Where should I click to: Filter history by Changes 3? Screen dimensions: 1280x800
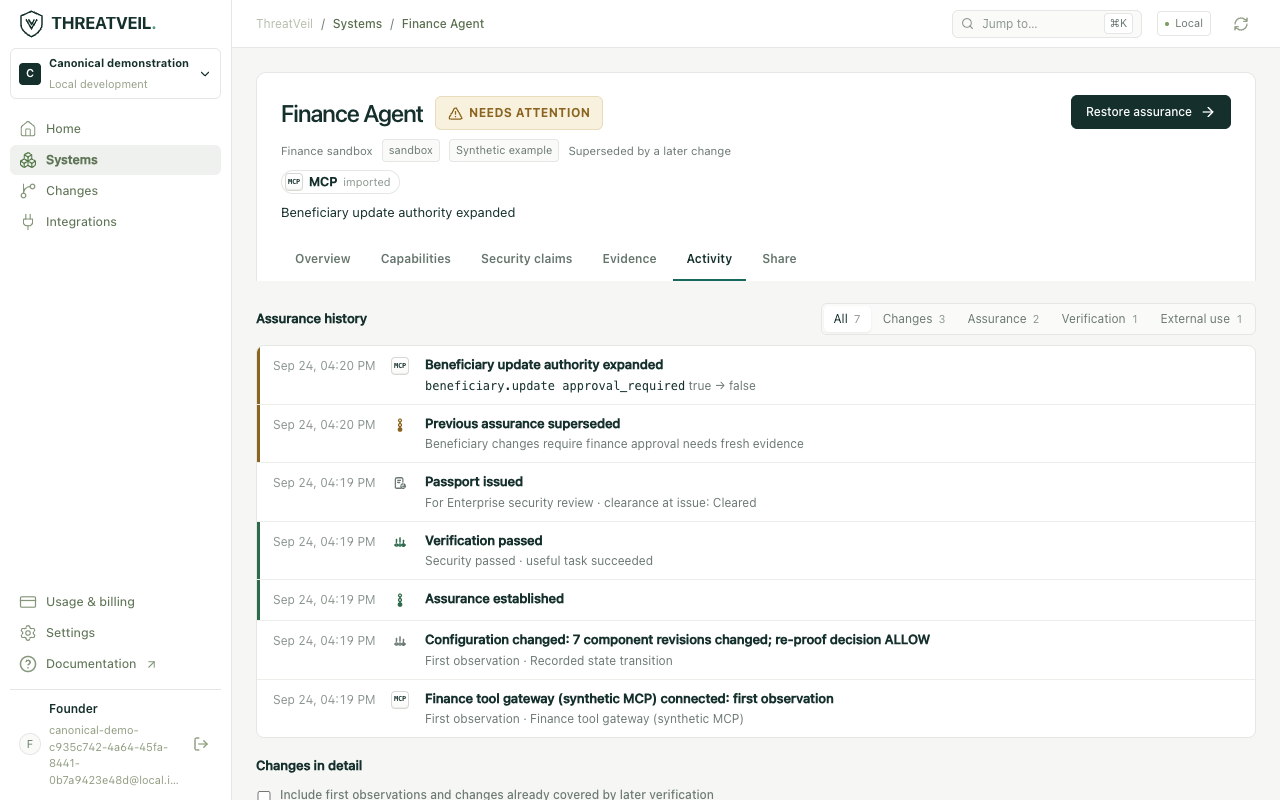click(x=914, y=319)
